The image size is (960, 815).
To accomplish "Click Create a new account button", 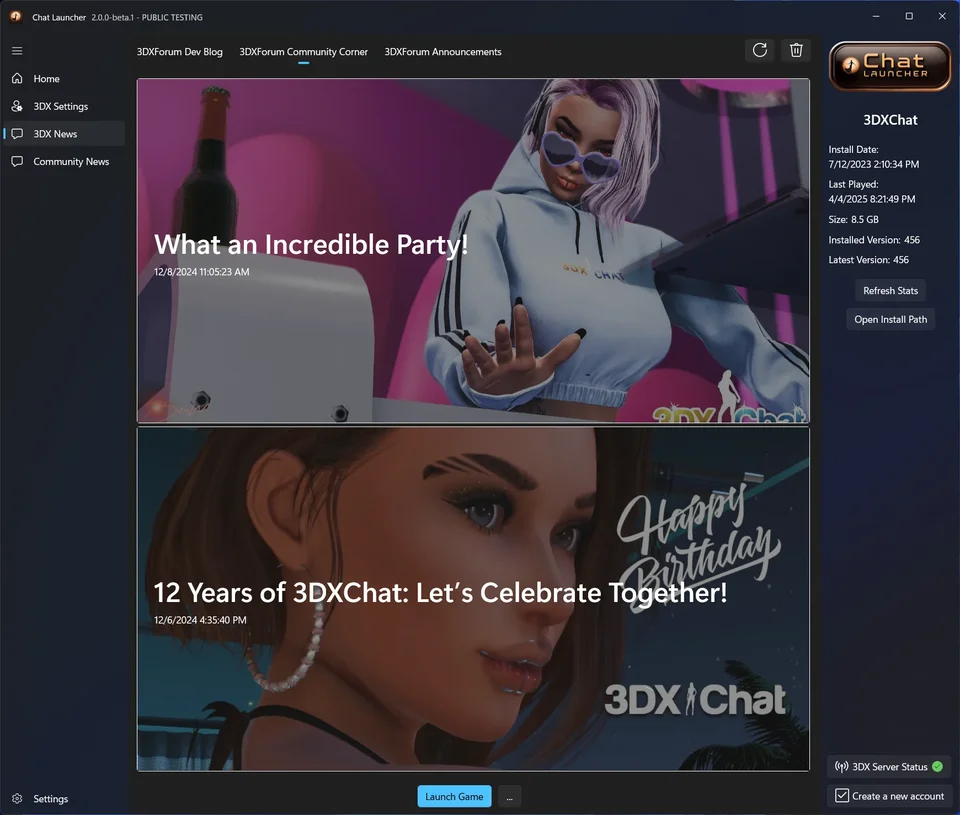I will click(890, 796).
